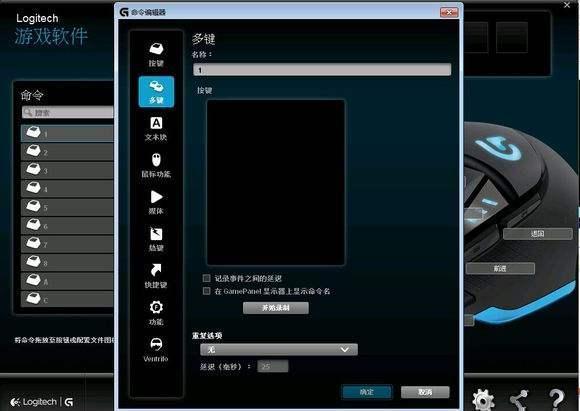The height and width of the screenshot is (411, 580).
Task: Expand the 重复选项 repeat options dropdown
Action: click(279, 350)
